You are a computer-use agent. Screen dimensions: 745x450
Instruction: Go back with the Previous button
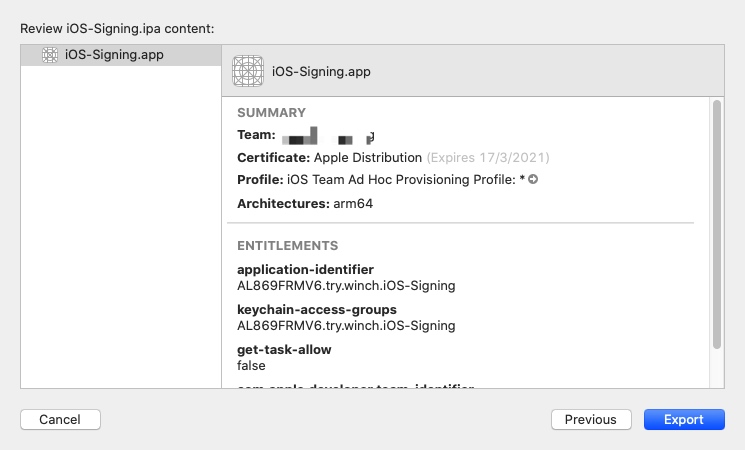click(591, 420)
